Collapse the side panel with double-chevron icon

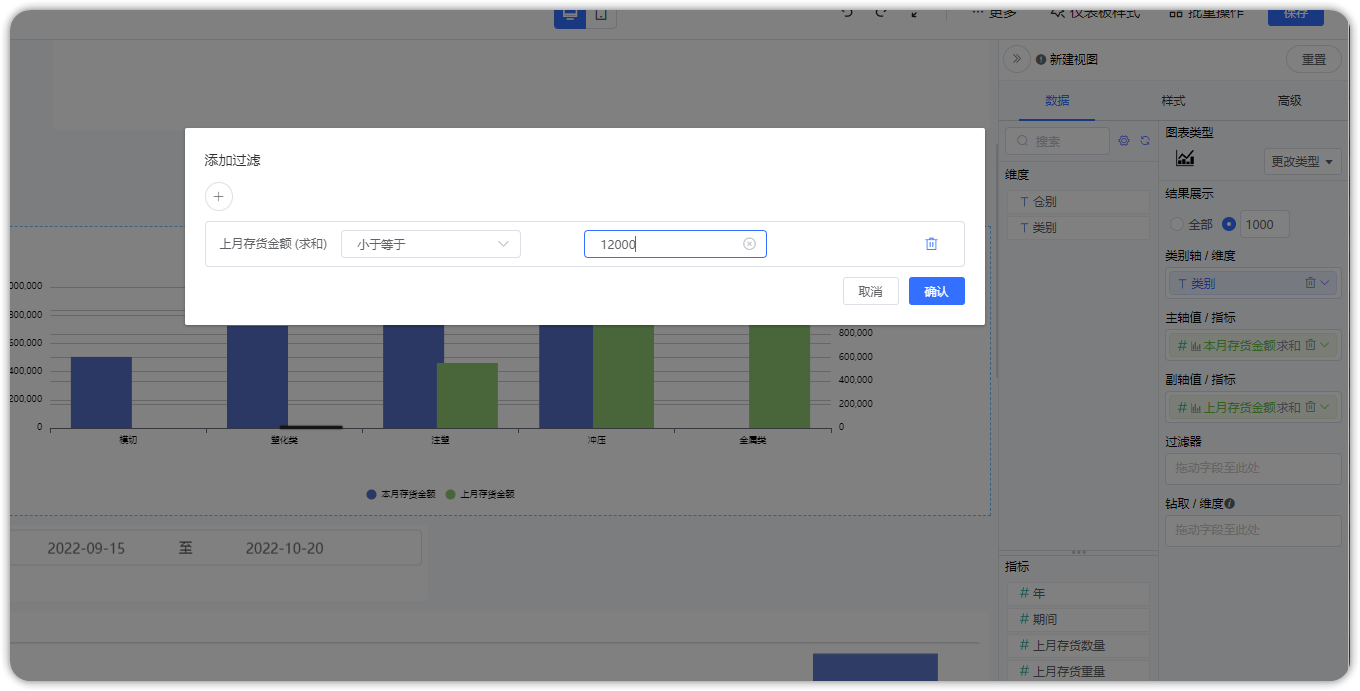click(1017, 59)
